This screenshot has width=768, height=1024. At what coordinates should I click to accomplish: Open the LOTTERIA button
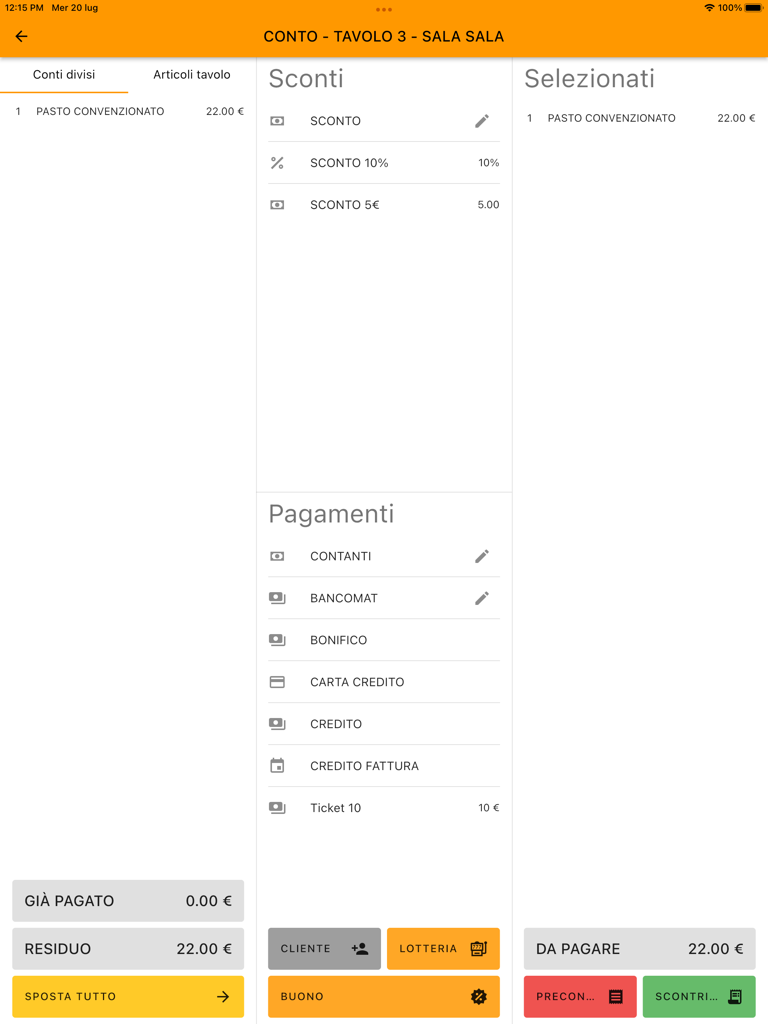443,949
